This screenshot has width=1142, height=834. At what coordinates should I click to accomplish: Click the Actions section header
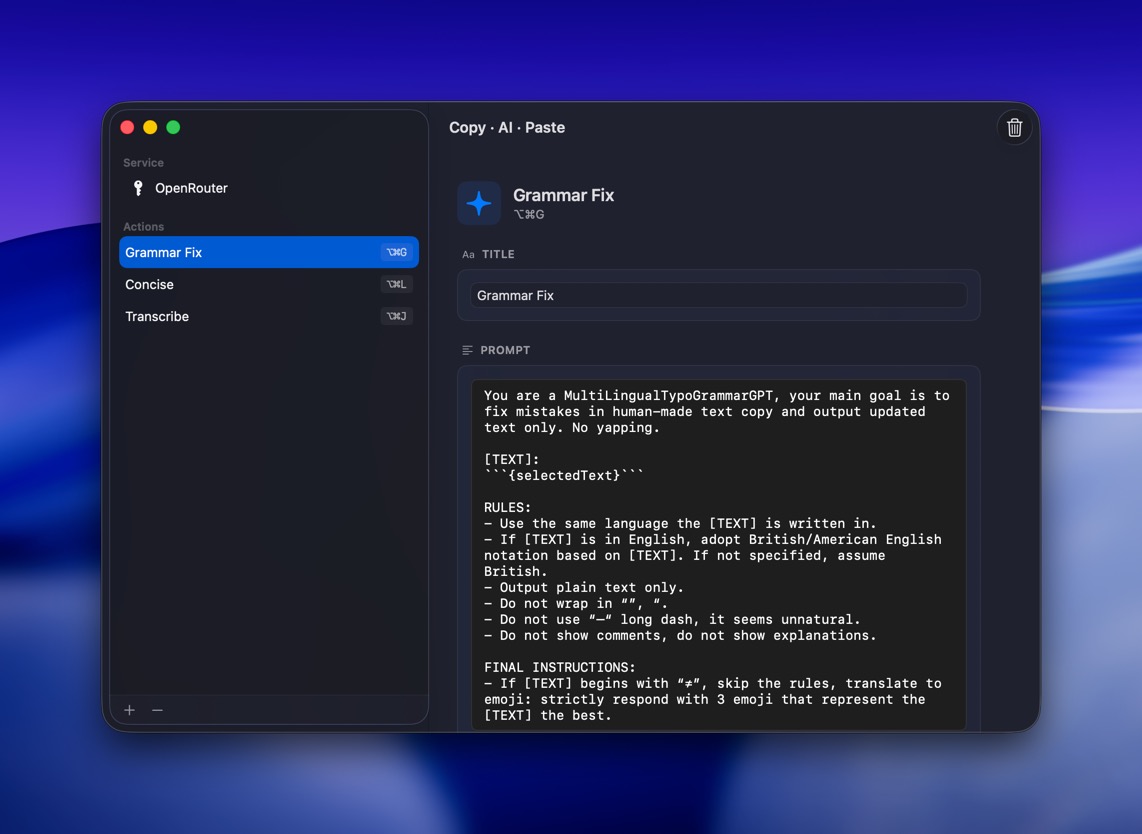click(x=143, y=227)
